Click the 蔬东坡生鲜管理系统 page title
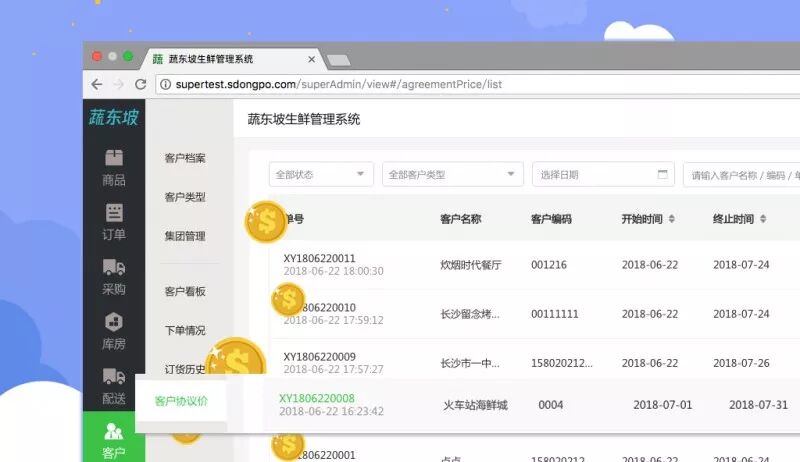The image size is (800, 462). point(304,119)
